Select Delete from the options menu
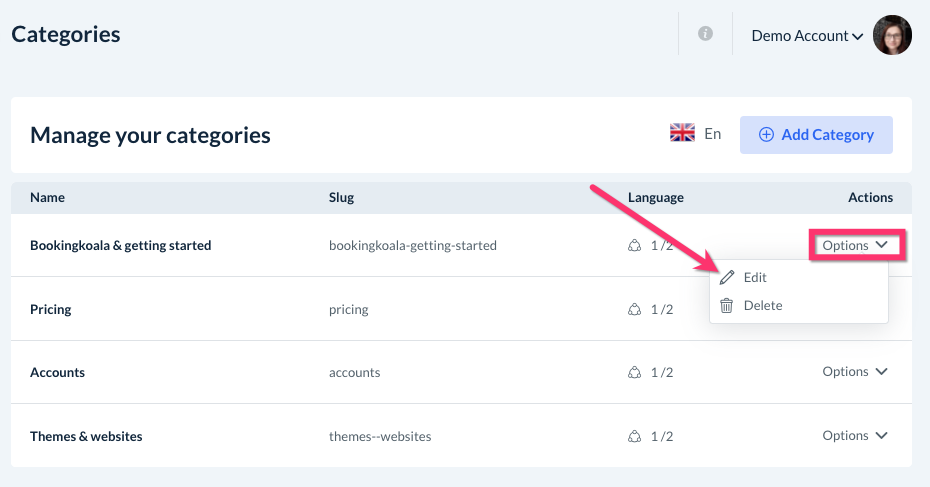Viewport: 930px width, 487px height. [x=762, y=306]
